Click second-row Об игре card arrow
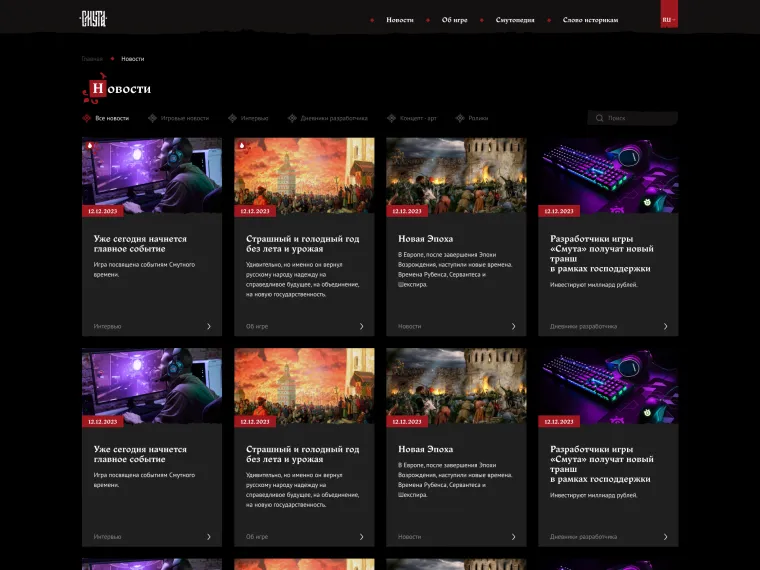 coord(362,537)
